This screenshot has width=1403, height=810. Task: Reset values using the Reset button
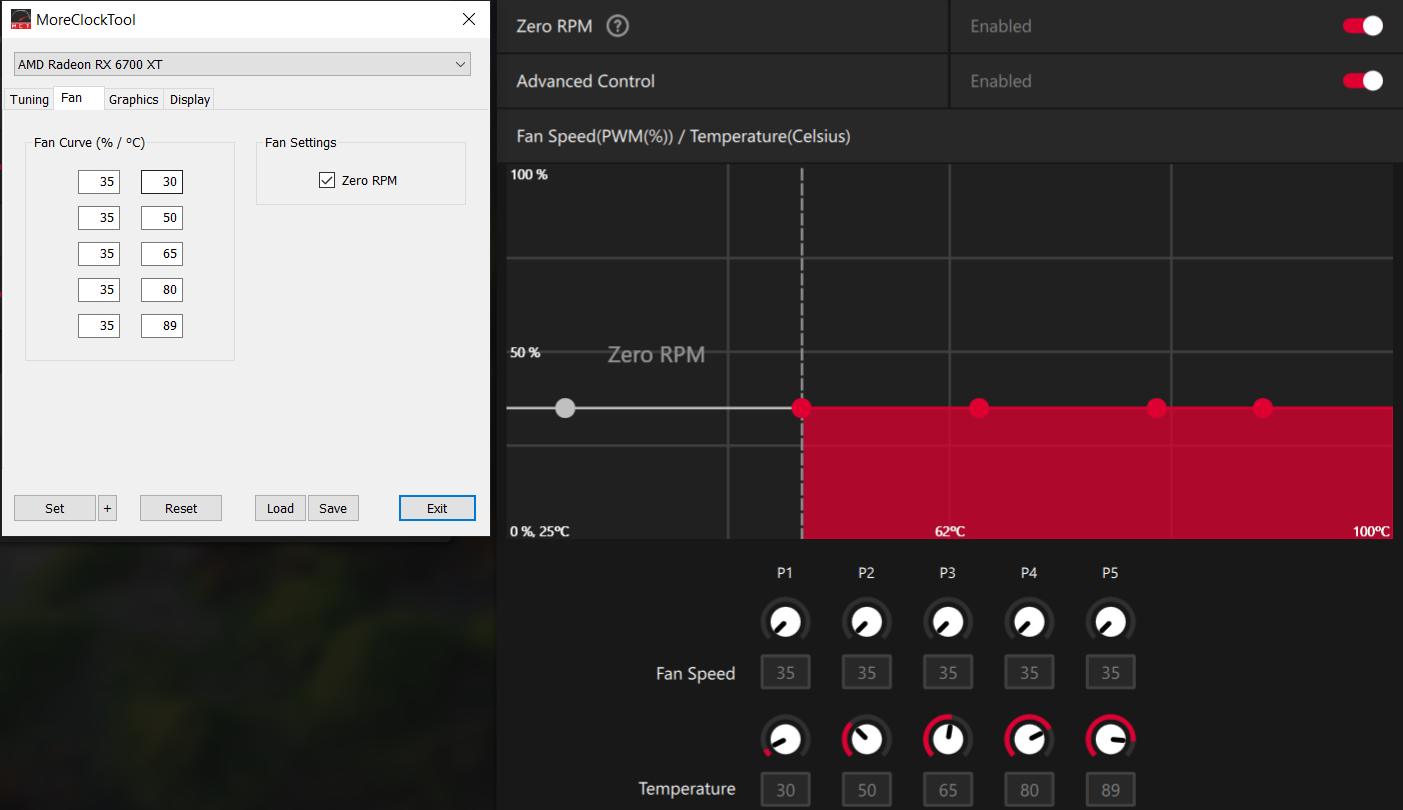[181, 508]
